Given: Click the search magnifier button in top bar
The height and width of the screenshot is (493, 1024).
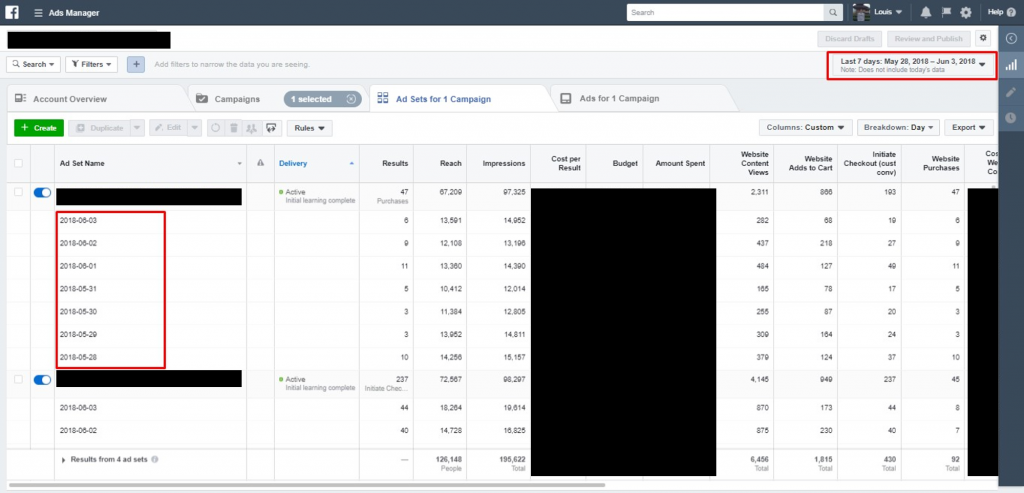Looking at the screenshot, I should pos(833,12).
